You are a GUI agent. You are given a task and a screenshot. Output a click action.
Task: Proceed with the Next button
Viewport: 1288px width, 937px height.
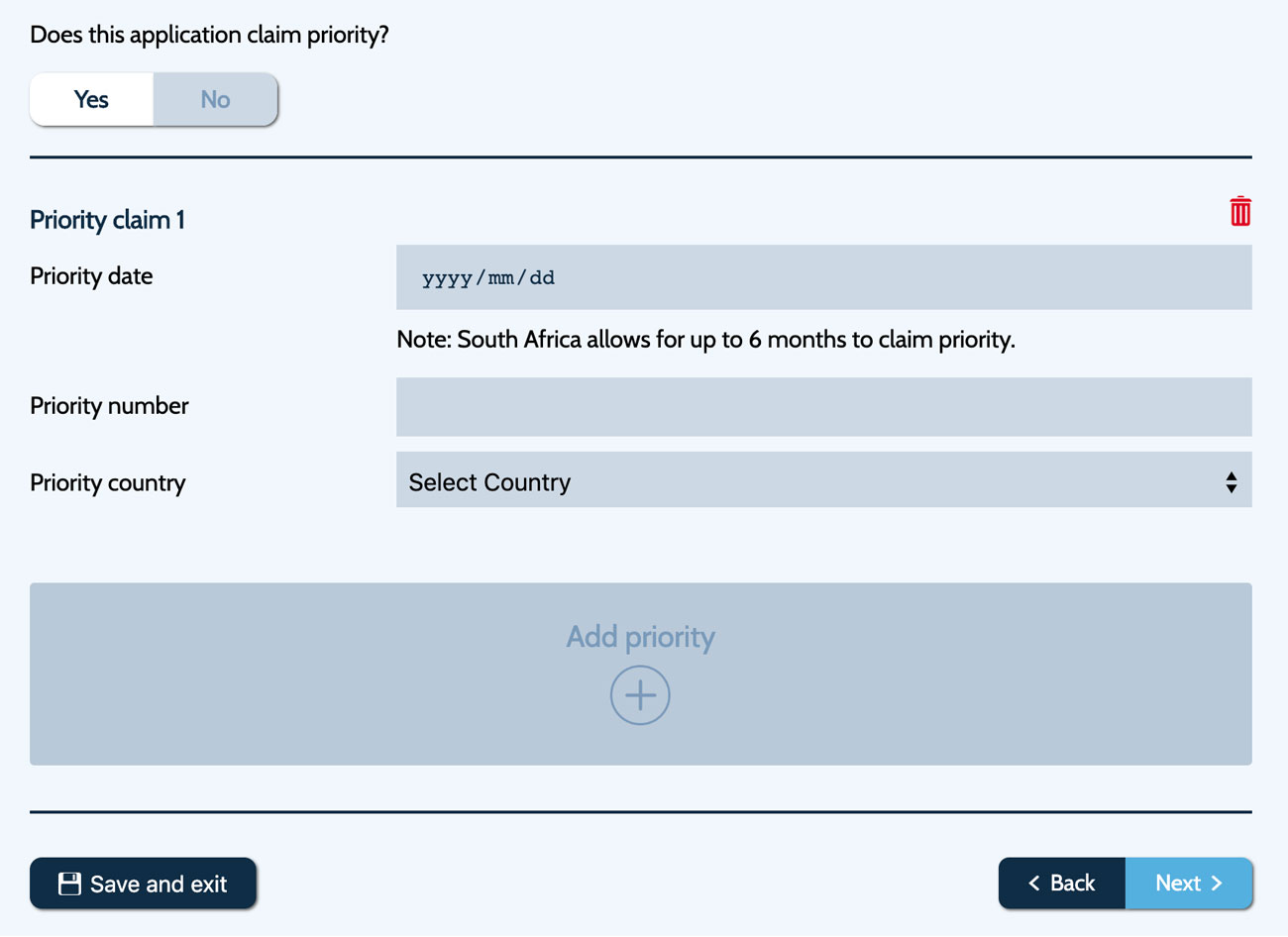1189,883
